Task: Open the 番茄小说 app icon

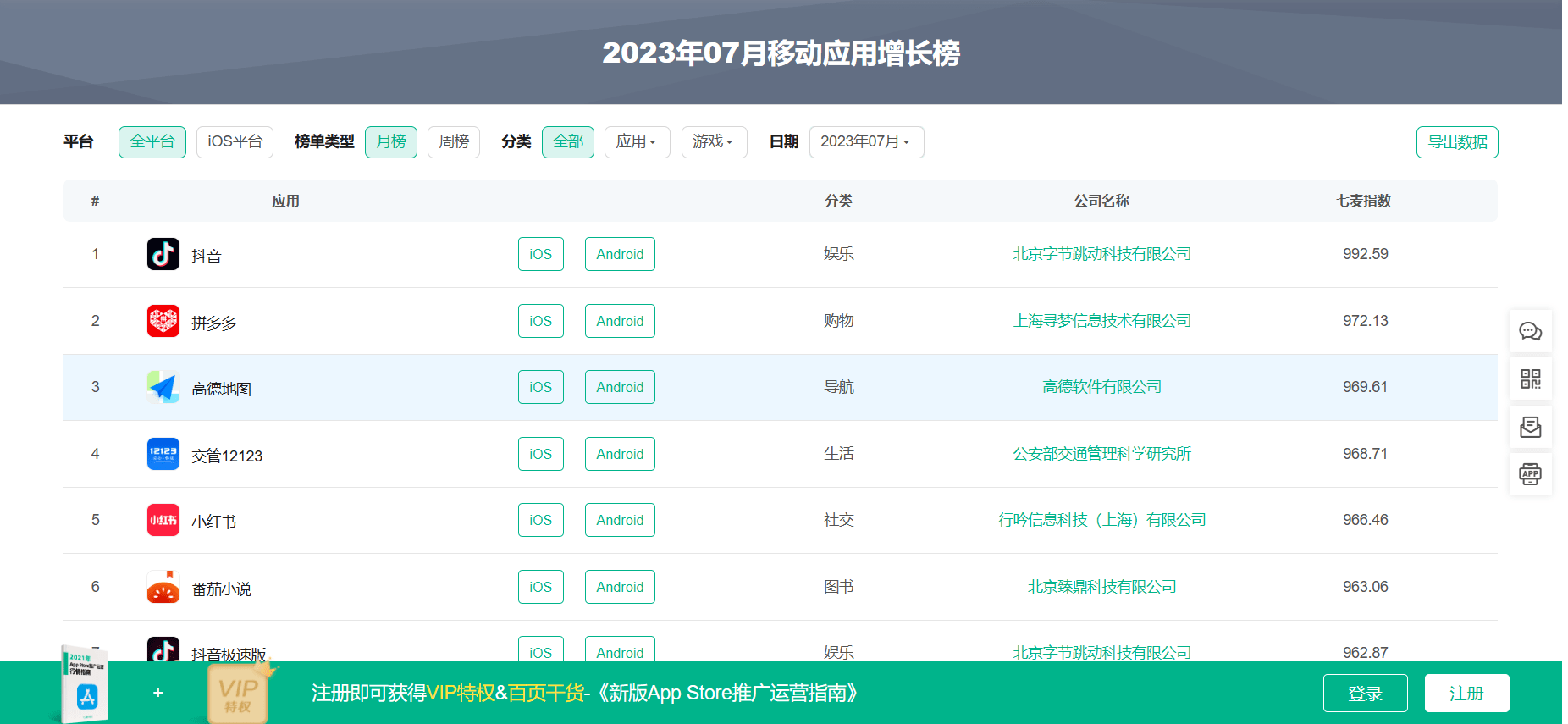Action: click(x=163, y=587)
